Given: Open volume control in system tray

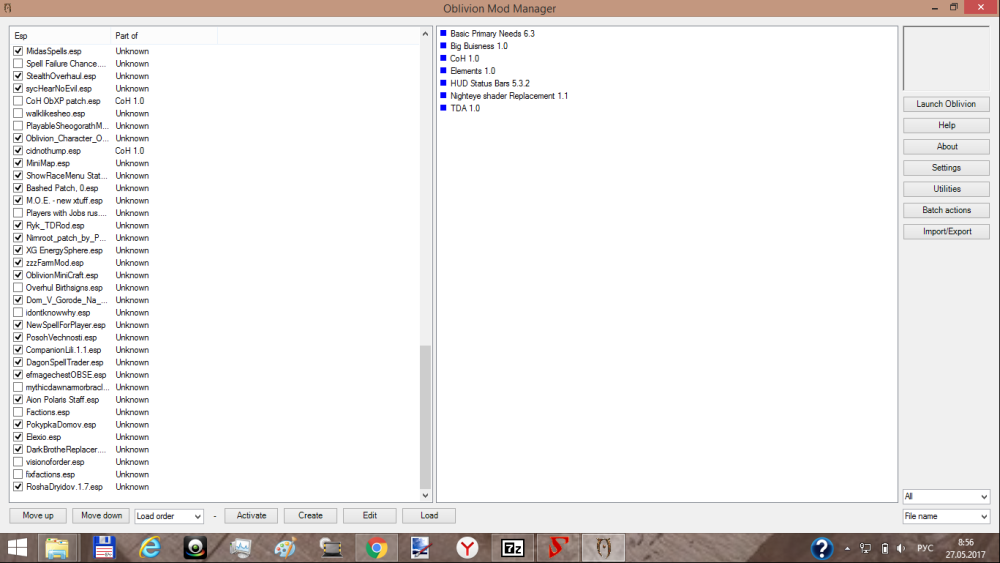Looking at the screenshot, I should (x=901, y=548).
